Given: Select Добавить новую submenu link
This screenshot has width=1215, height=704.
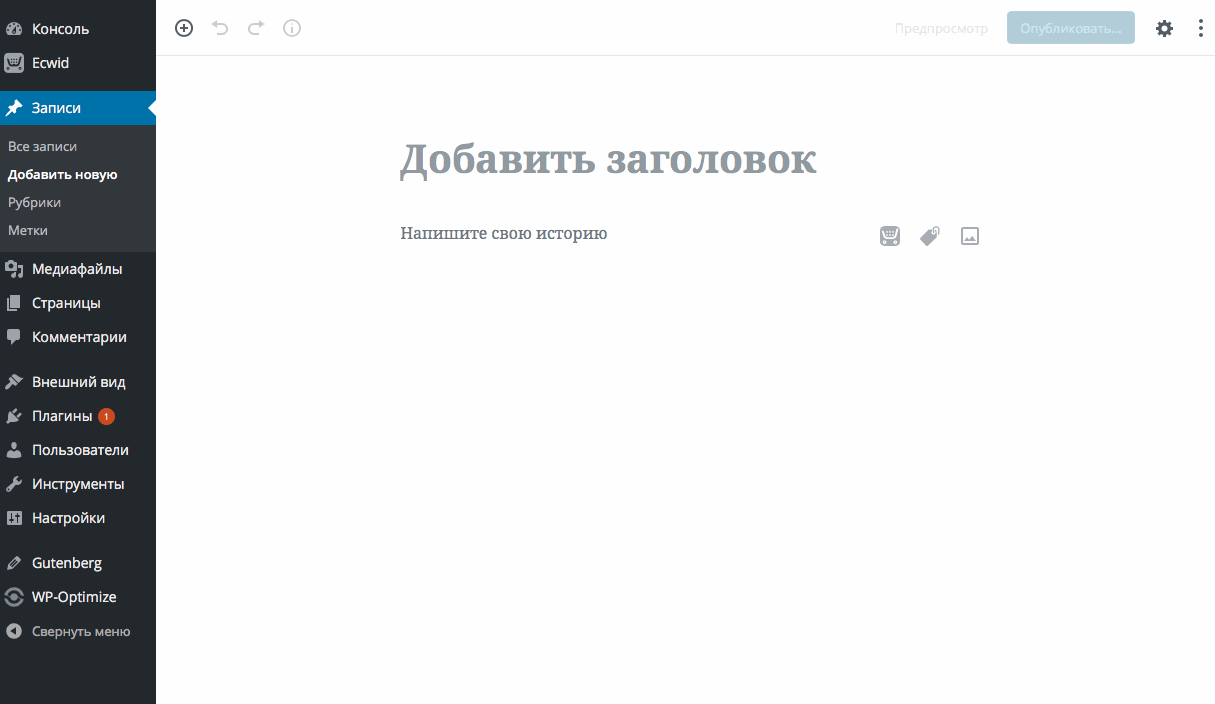Looking at the screenshot, I should click(62, 174).
